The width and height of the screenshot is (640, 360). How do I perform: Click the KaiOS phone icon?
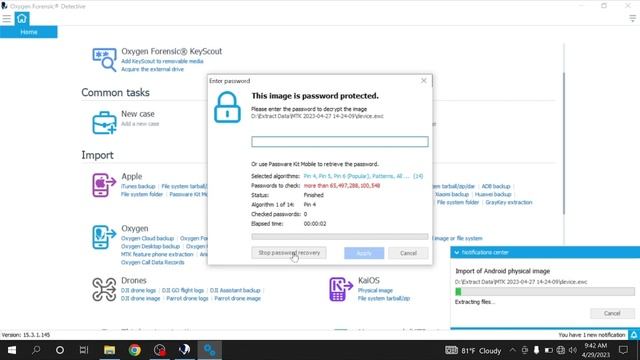341,289
